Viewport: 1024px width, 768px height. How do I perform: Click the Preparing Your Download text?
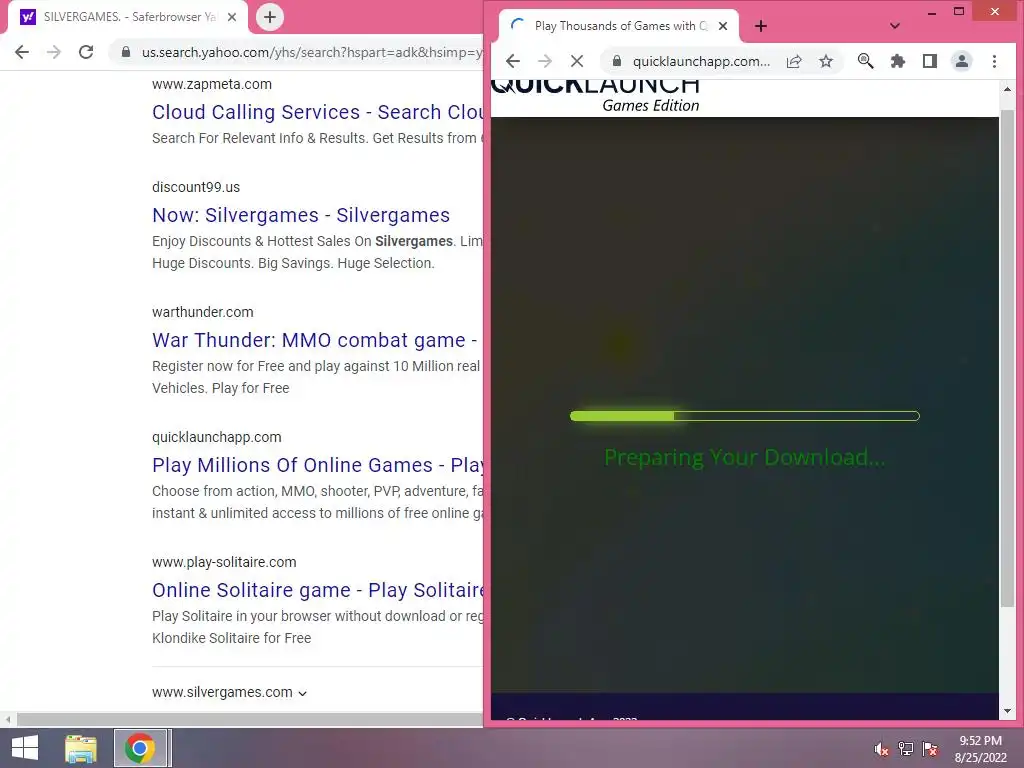[744, 457]
